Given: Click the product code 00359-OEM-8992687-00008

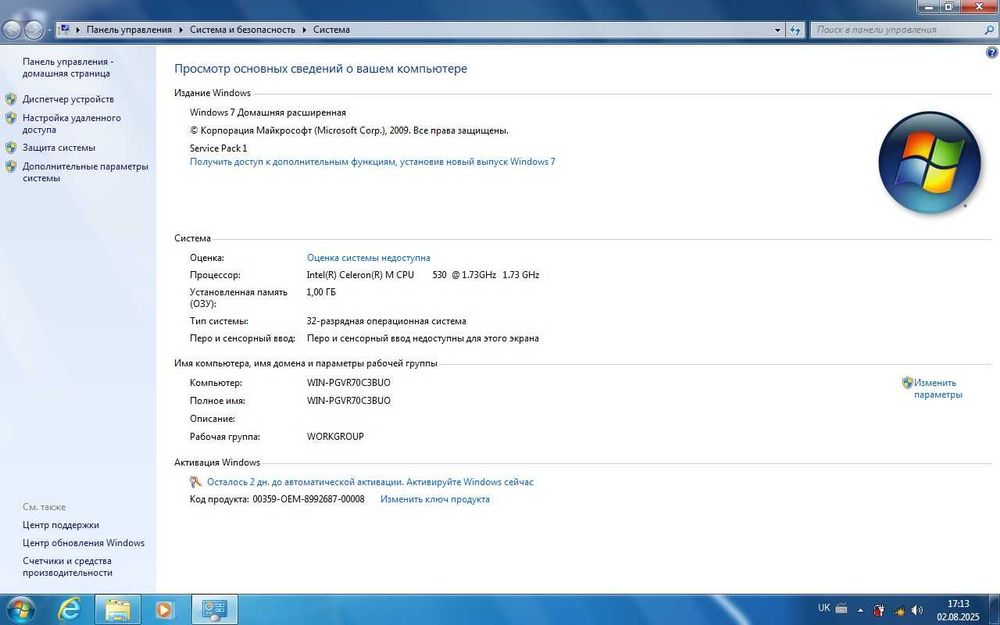Looking at the screenshot, I should [309, 499].
